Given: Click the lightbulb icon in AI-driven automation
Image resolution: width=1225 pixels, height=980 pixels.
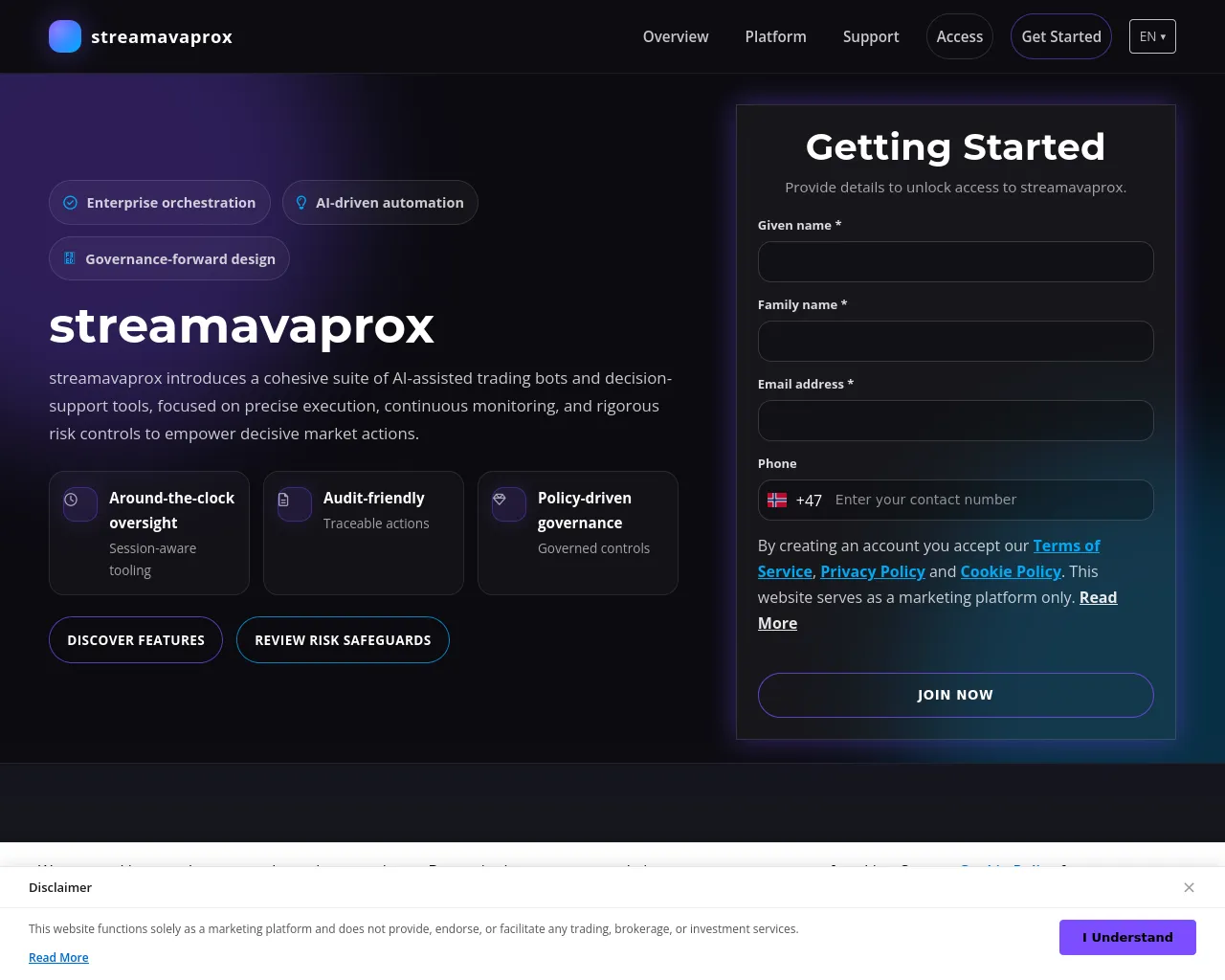Looking at the screenshot, I should click(301, 203).
